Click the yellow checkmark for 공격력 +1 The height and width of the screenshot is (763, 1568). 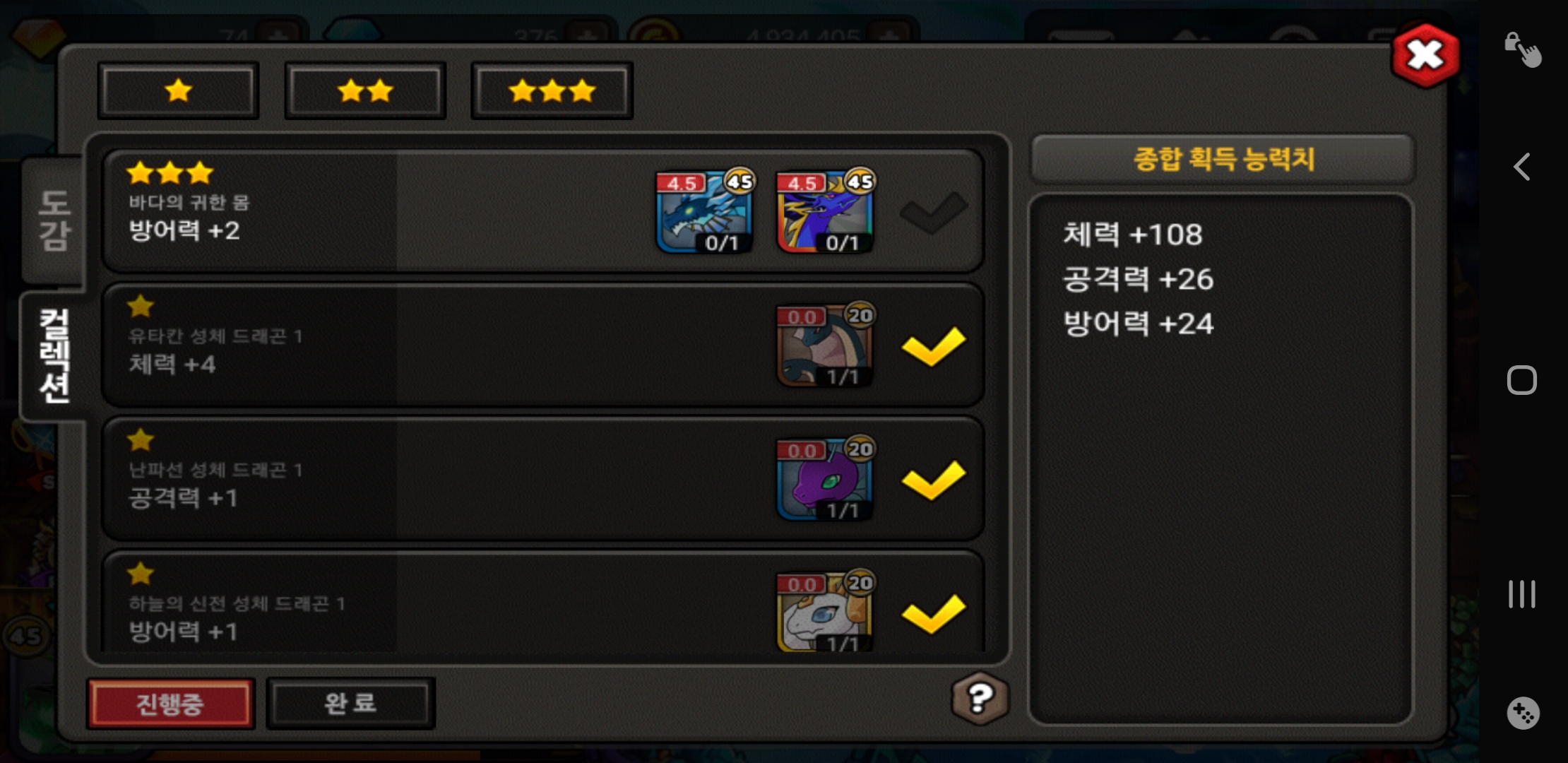click(933, 480)
